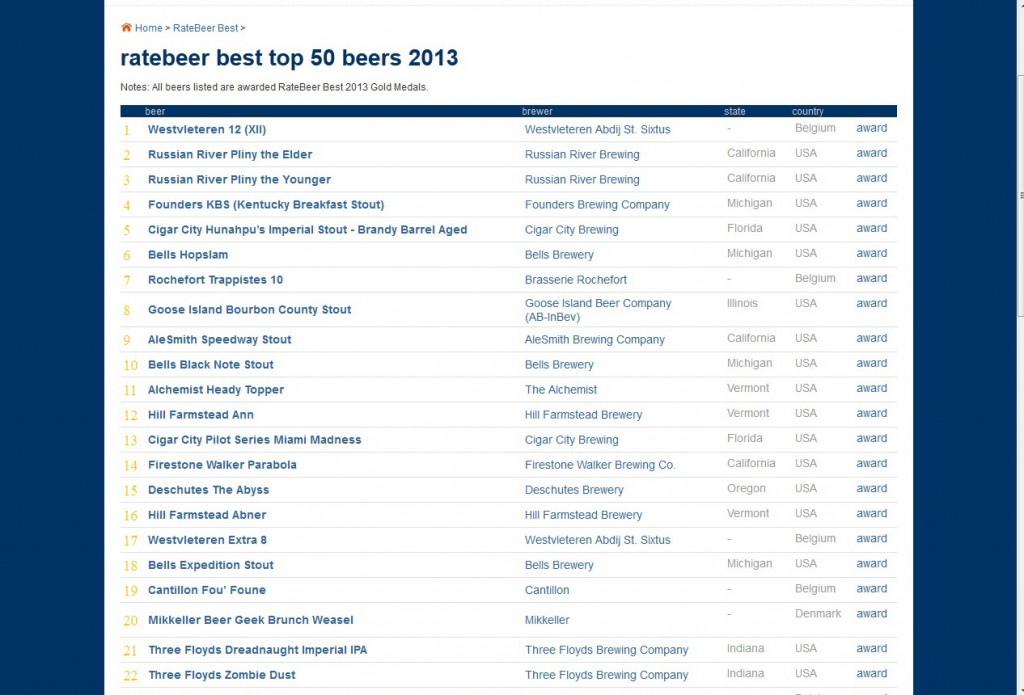Select Three Floyds Zombie Dust

pyautogui.click(x=222, y=675)
